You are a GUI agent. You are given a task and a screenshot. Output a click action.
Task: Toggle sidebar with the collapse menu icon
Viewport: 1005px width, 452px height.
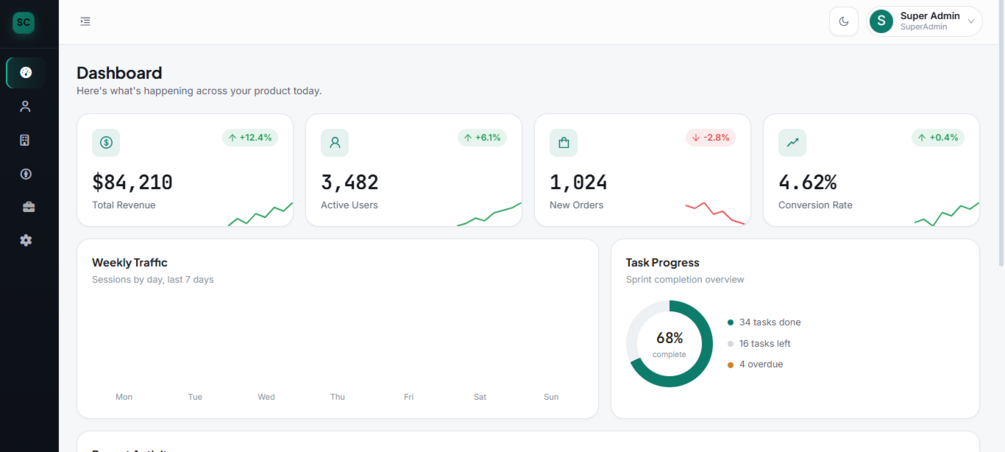85,22
